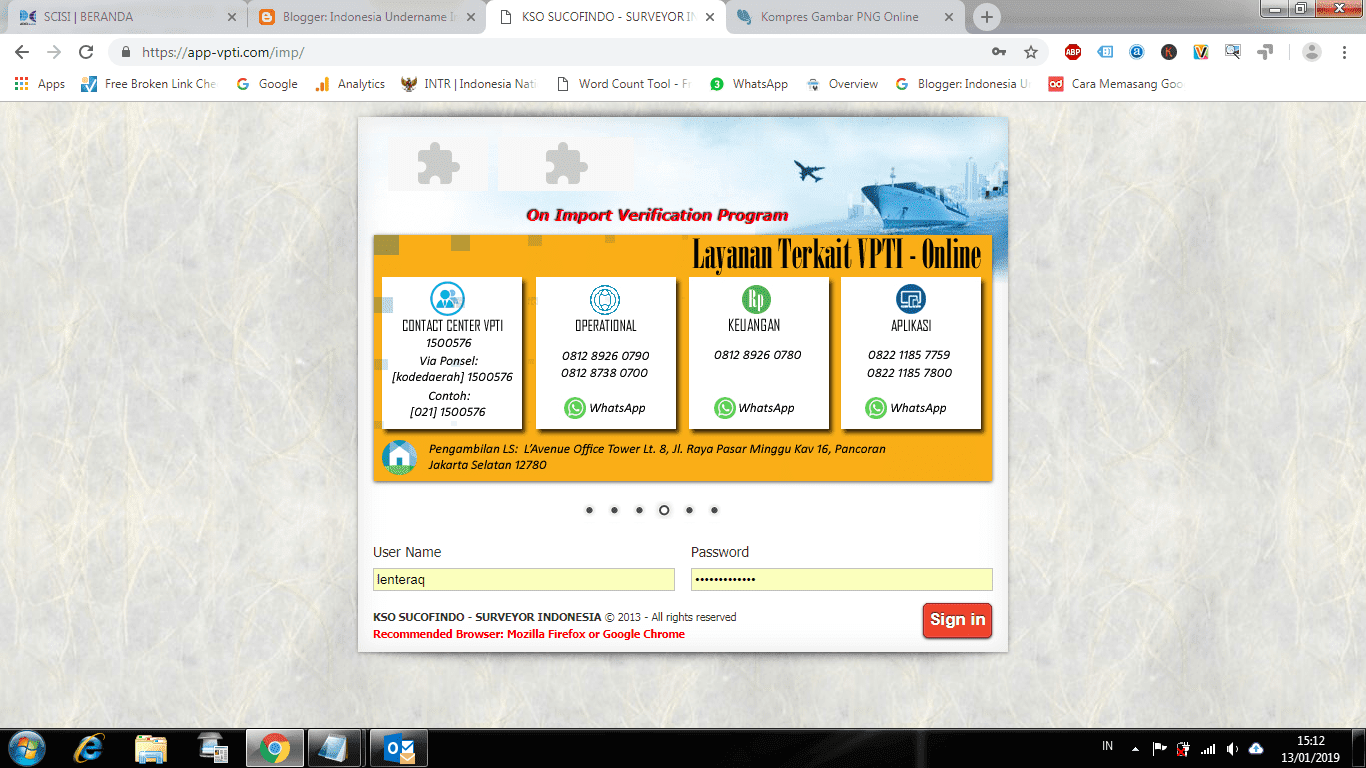Open the WhatsApp bookmark

pyautogui.click(x=749, y=84)
